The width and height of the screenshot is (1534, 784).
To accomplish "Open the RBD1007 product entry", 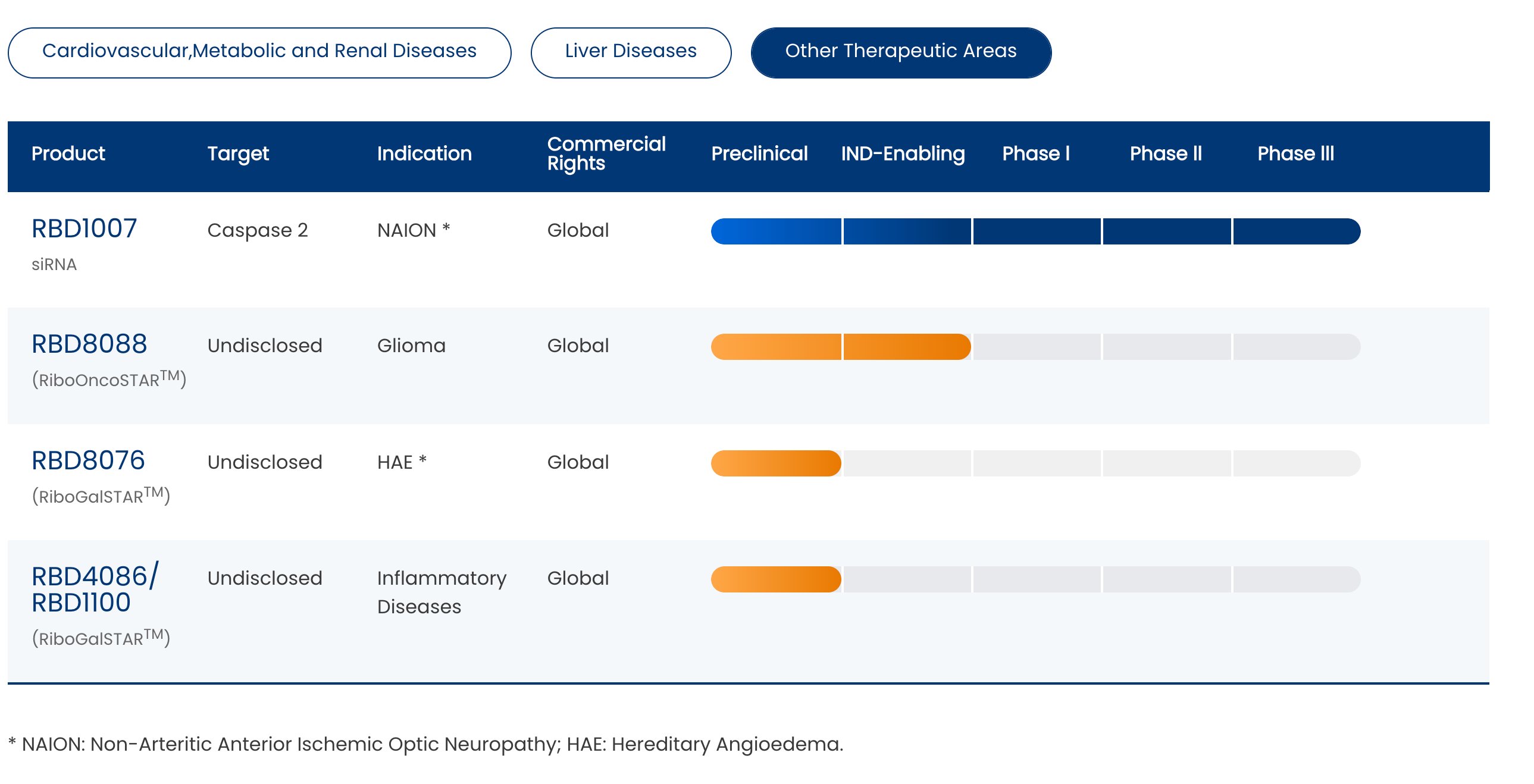I will (84, 228).
